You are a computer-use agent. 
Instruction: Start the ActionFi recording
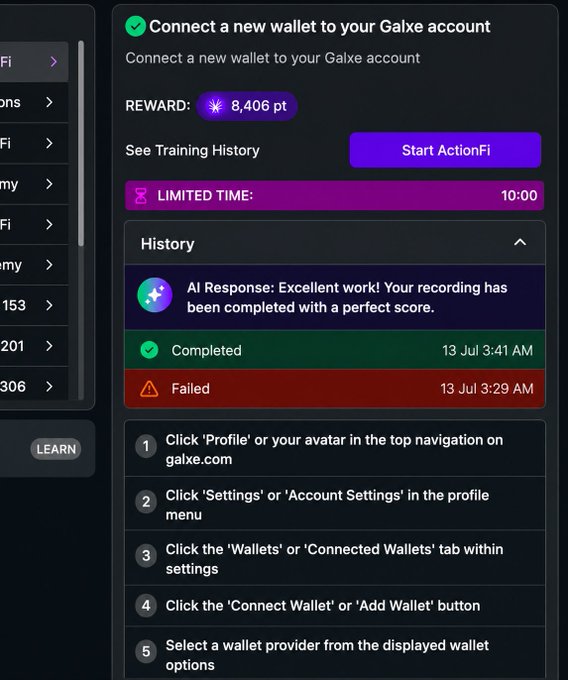point(445,150)
